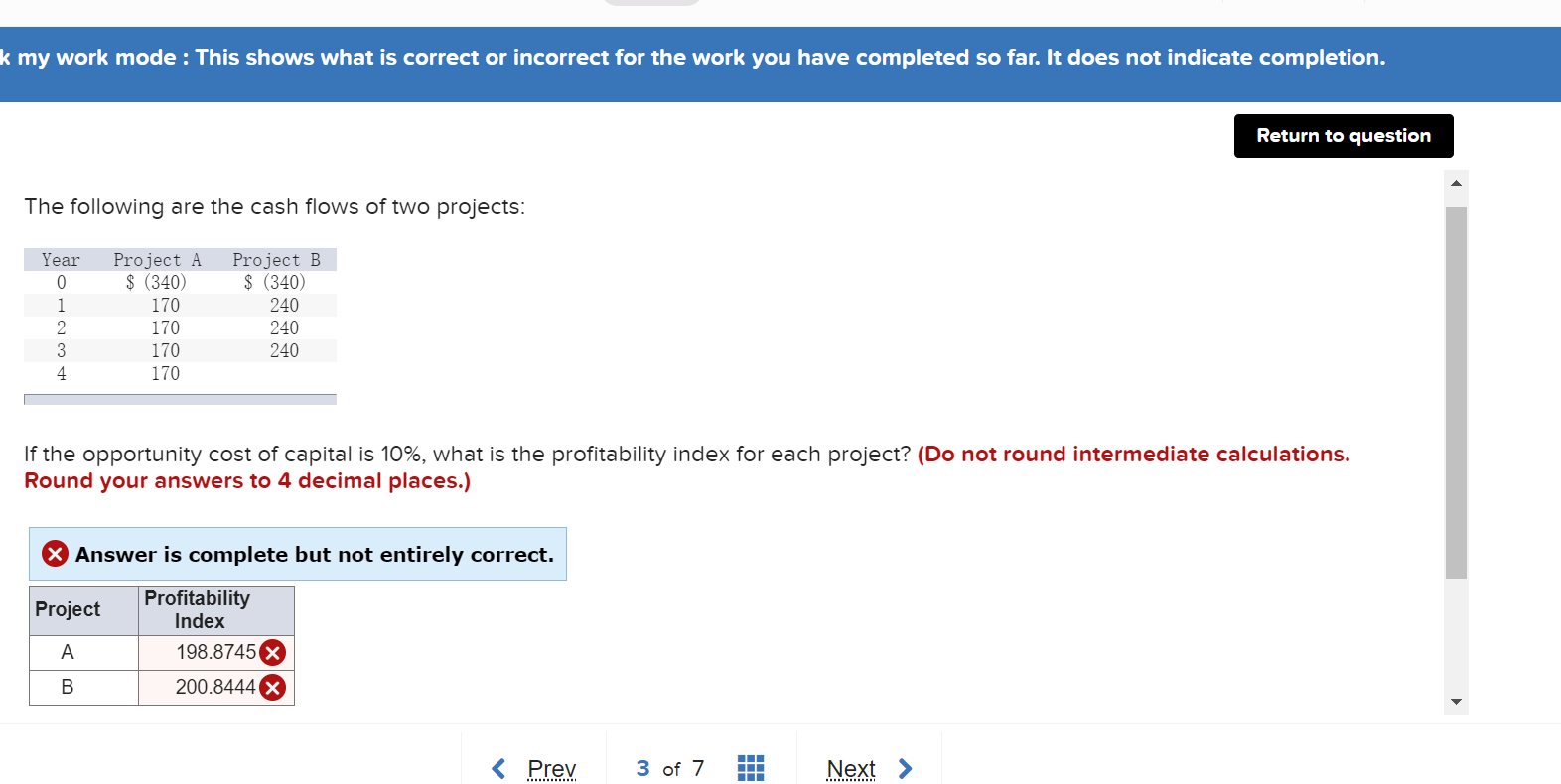Image resolution: width=1561 pixels, height=784 pixels.
Task: Click the red X beside Project A's answer
Action: [273, 652]
